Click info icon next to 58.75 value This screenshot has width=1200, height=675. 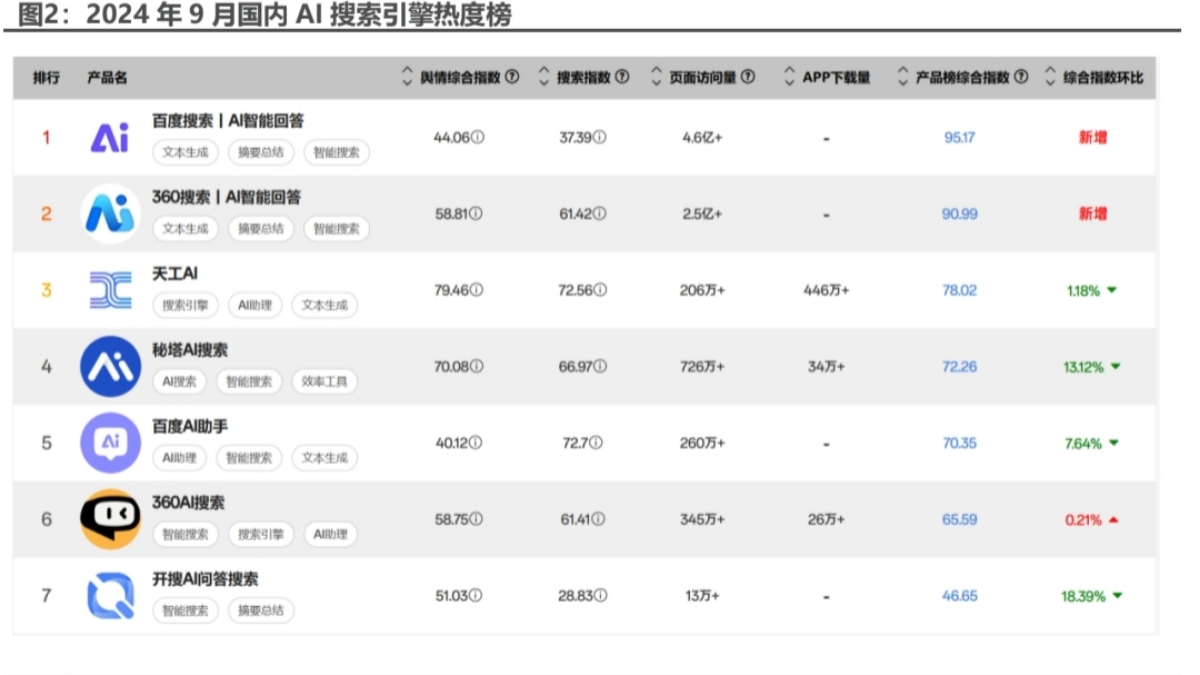pos(477,520)
